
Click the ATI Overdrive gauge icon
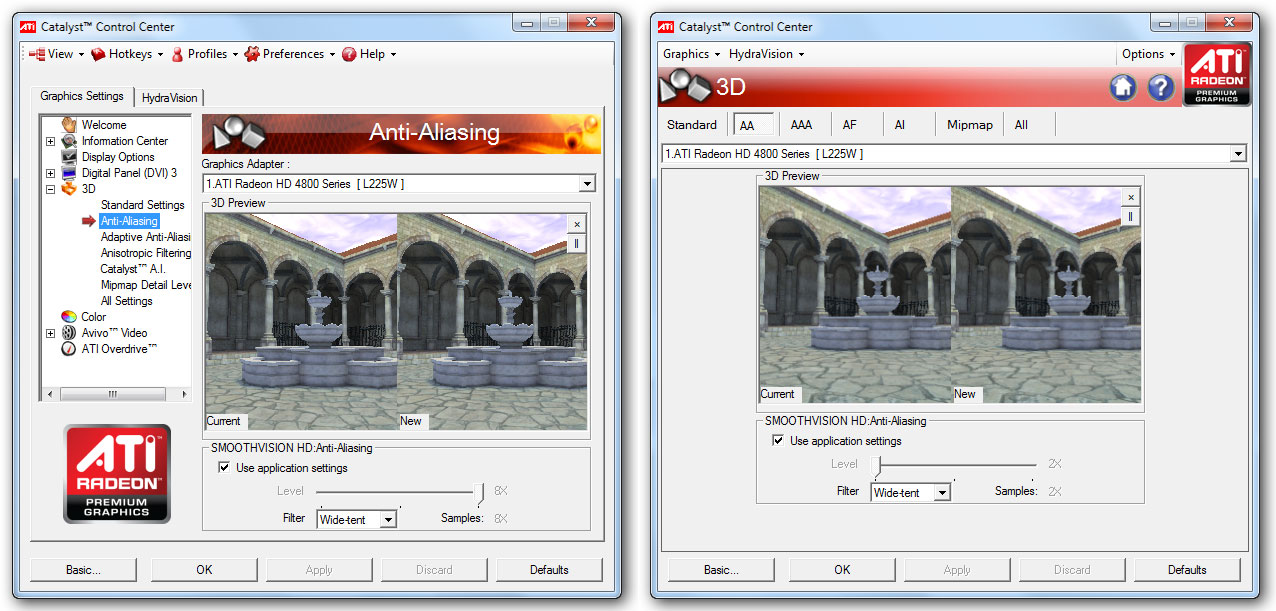(x=69, y=349)
